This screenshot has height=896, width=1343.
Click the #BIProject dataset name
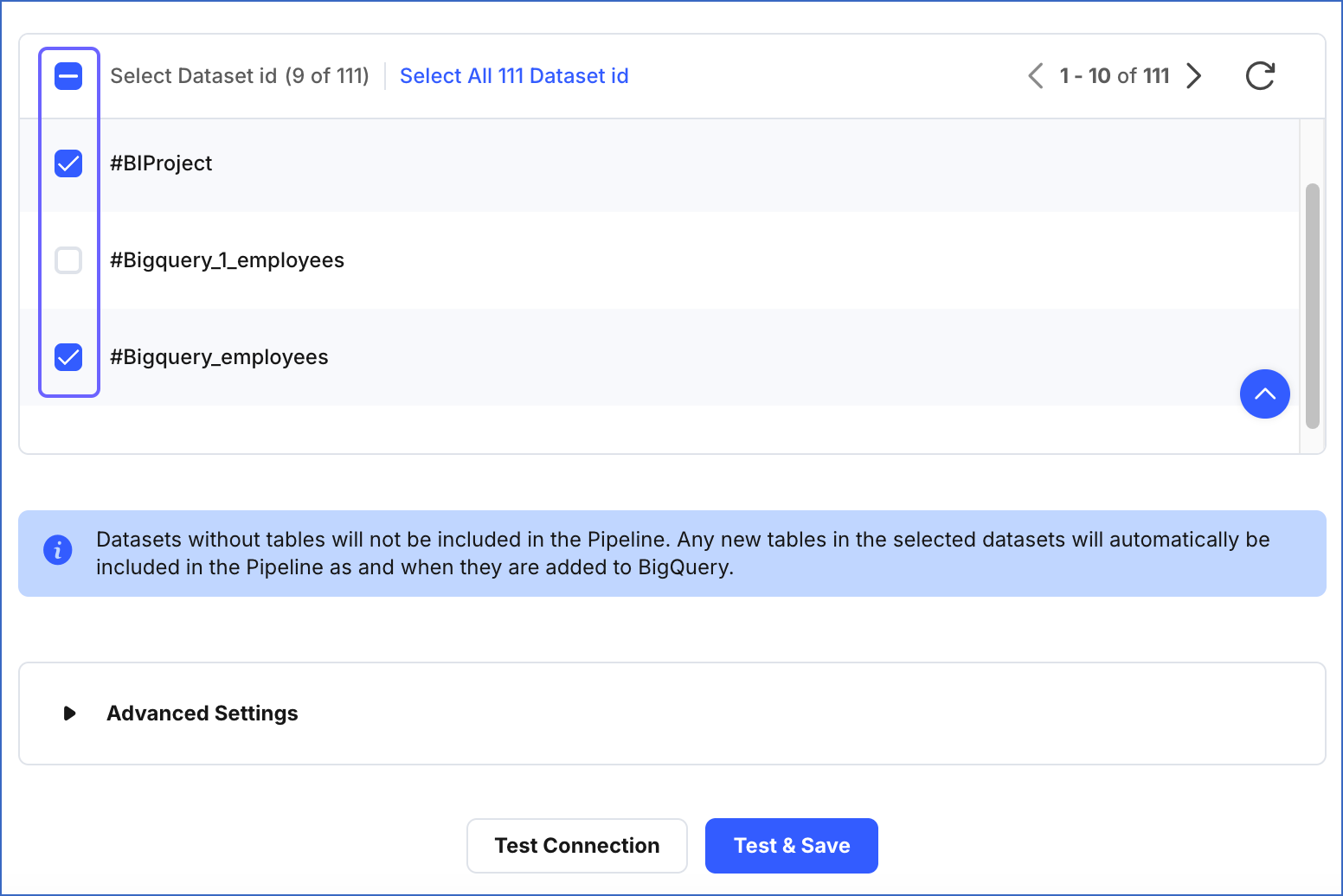pos(161,163)
